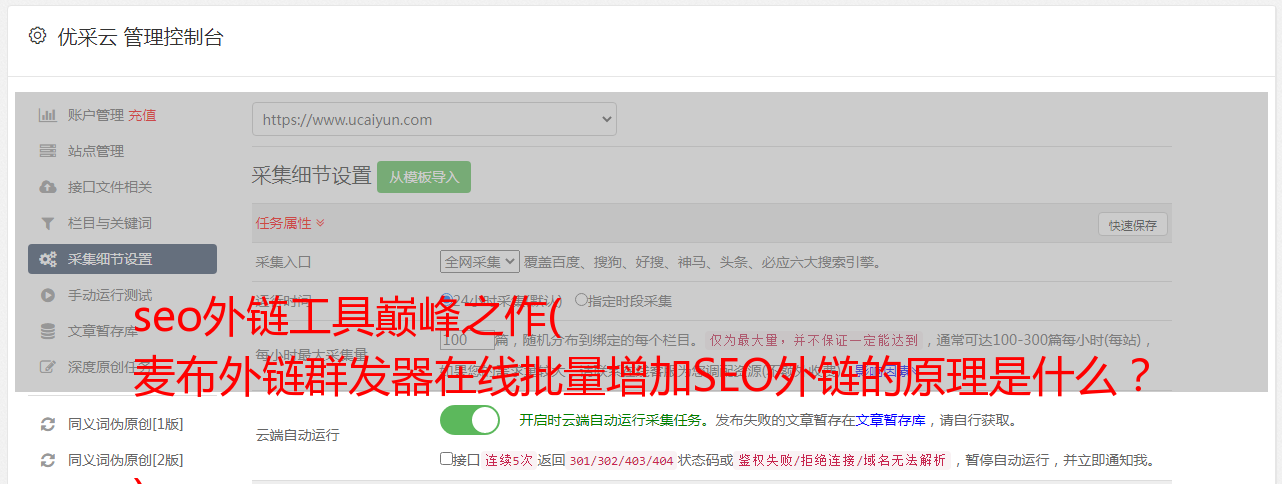Image resolution: width=1282 pixels, height=484 pixels.
Task: Click the green 从模板导入 button
Action: pos(424,177)
